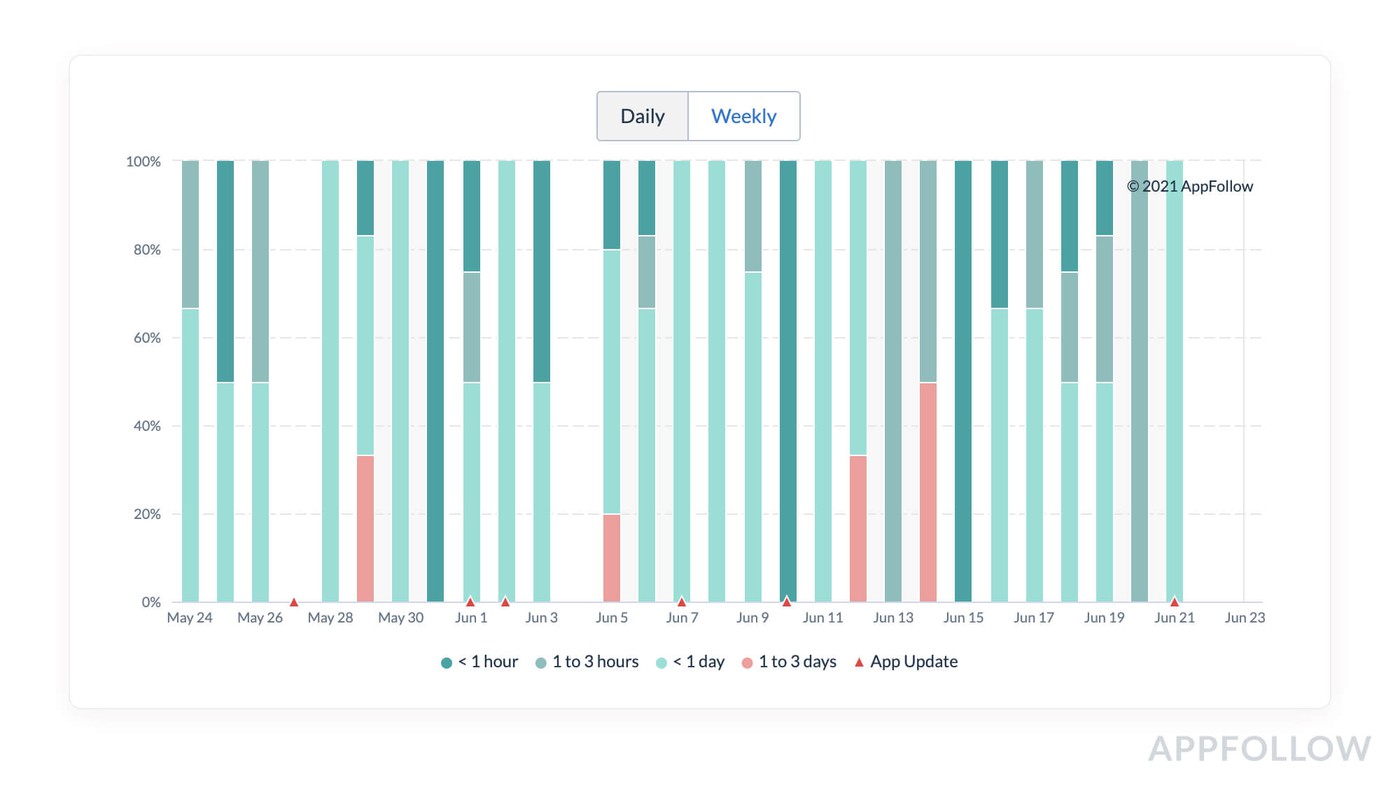This screenshot has width=1400, height=789.
Task: Click the App Update triangle at Jun 1
Action: [x=470, y=602]
